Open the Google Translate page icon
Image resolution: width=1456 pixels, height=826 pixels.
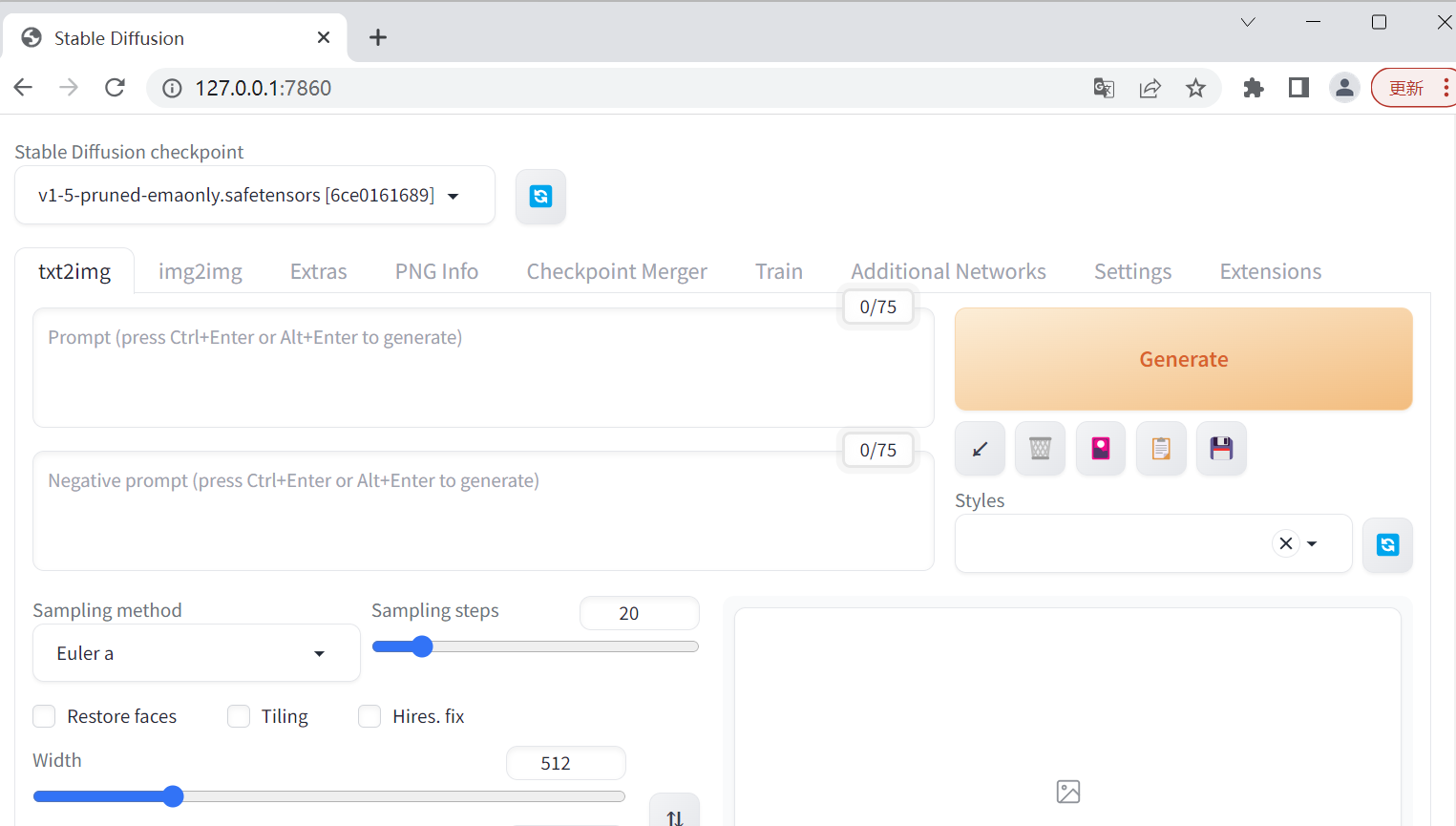click(x=1104, y=88)
